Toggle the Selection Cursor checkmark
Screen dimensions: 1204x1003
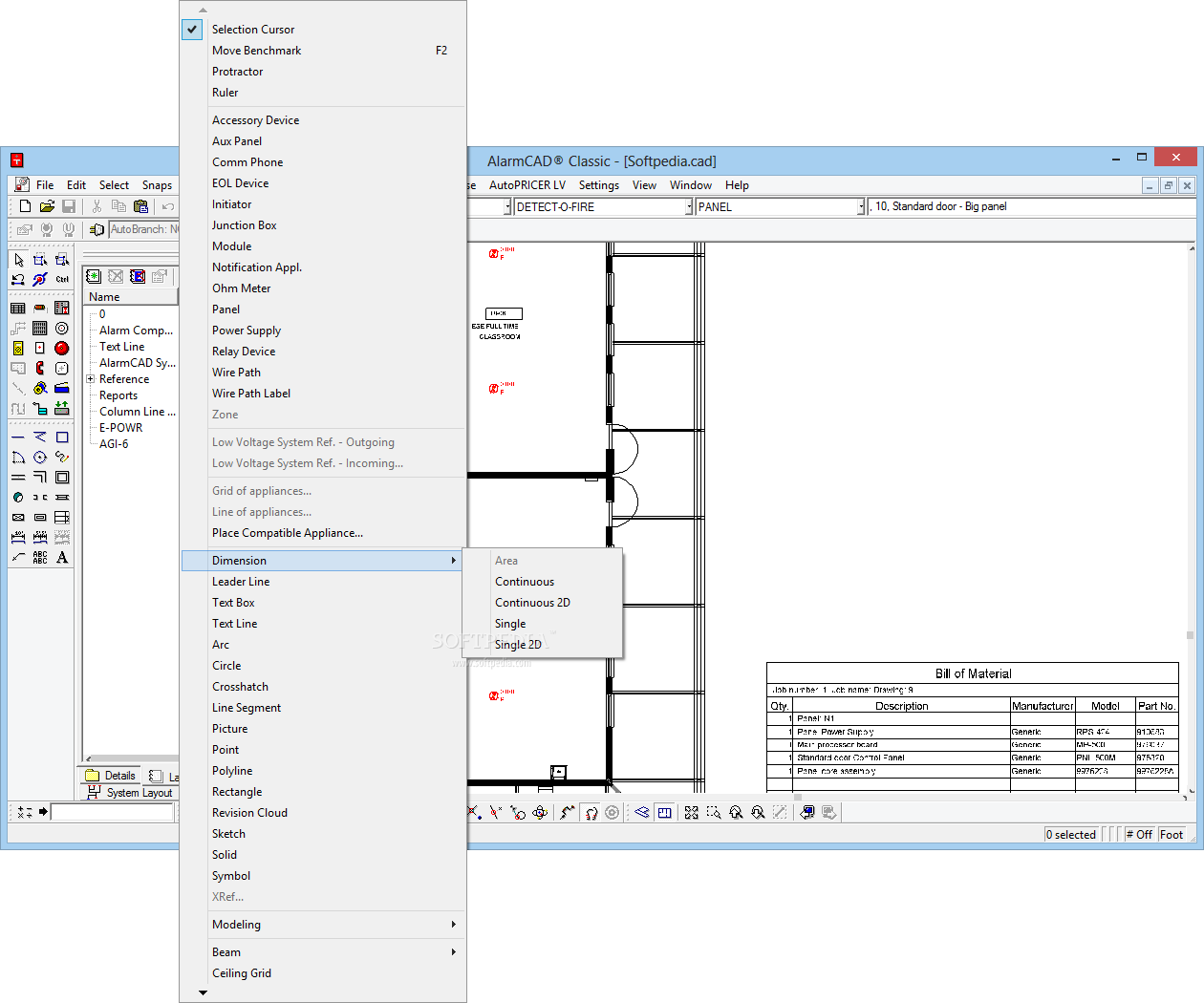[x=192, y=30]
